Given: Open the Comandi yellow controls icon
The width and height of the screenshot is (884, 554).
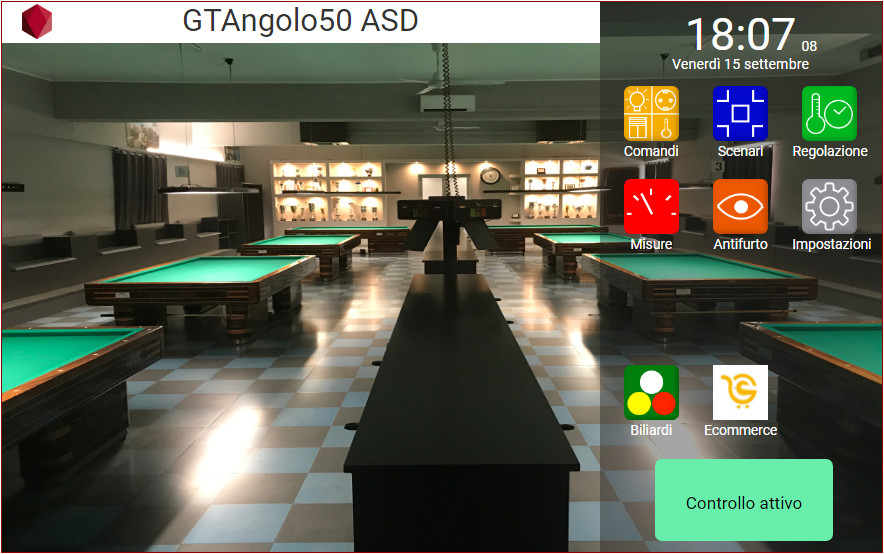Looking at the screenshot, I should coord(651,113).
